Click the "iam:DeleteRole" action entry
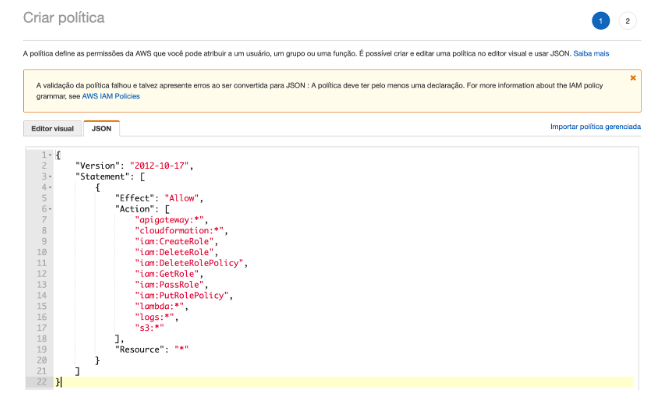 click(174, 252)
